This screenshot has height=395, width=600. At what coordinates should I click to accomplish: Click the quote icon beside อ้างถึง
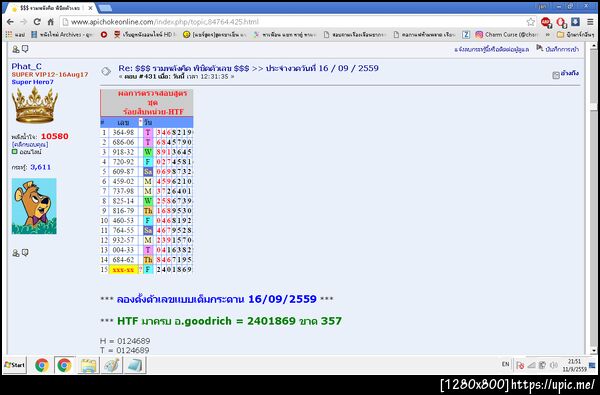(x=556, y=75)
